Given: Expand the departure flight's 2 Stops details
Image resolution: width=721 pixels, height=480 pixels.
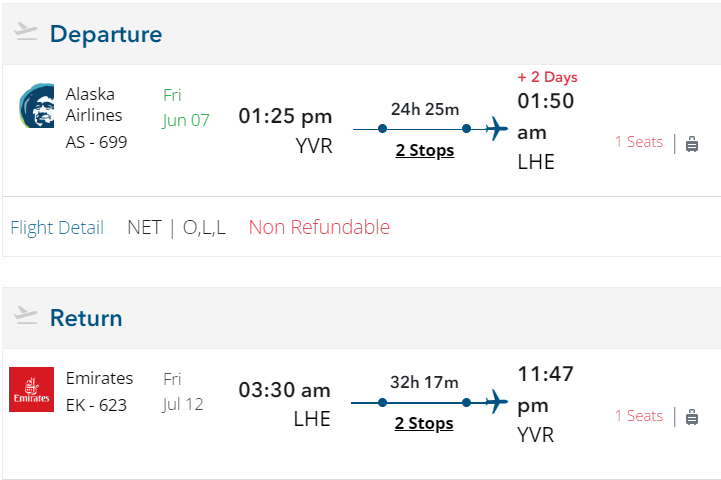Looking at the screenshot, I should pos(424,150).
